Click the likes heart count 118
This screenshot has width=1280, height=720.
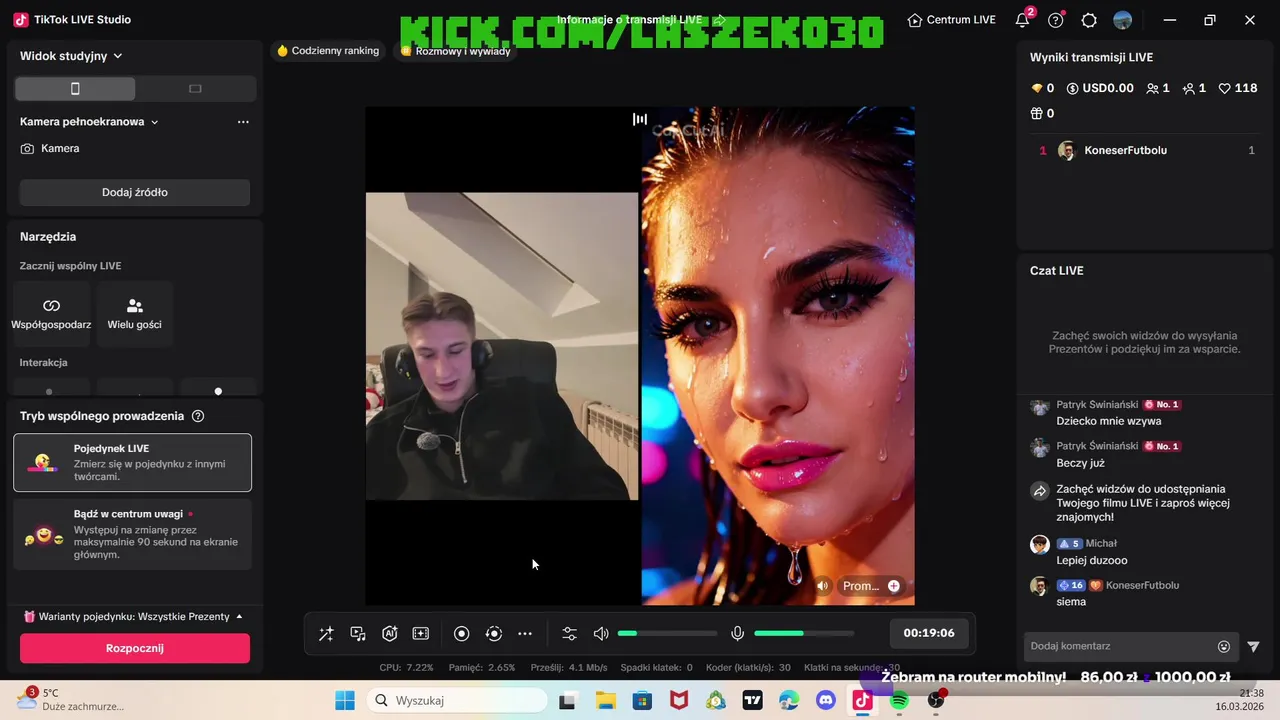pos(1238,88)
